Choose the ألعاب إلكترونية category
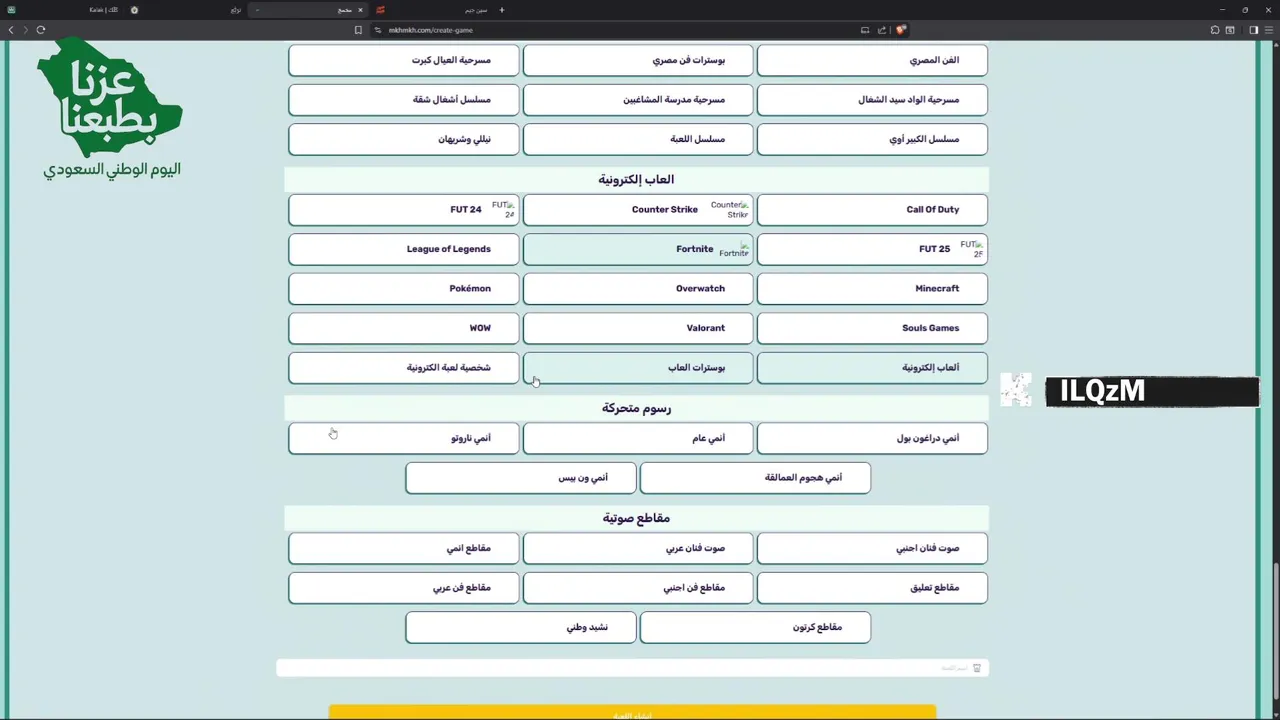This screenshot has height=720, width=1280. pos(872,367)
